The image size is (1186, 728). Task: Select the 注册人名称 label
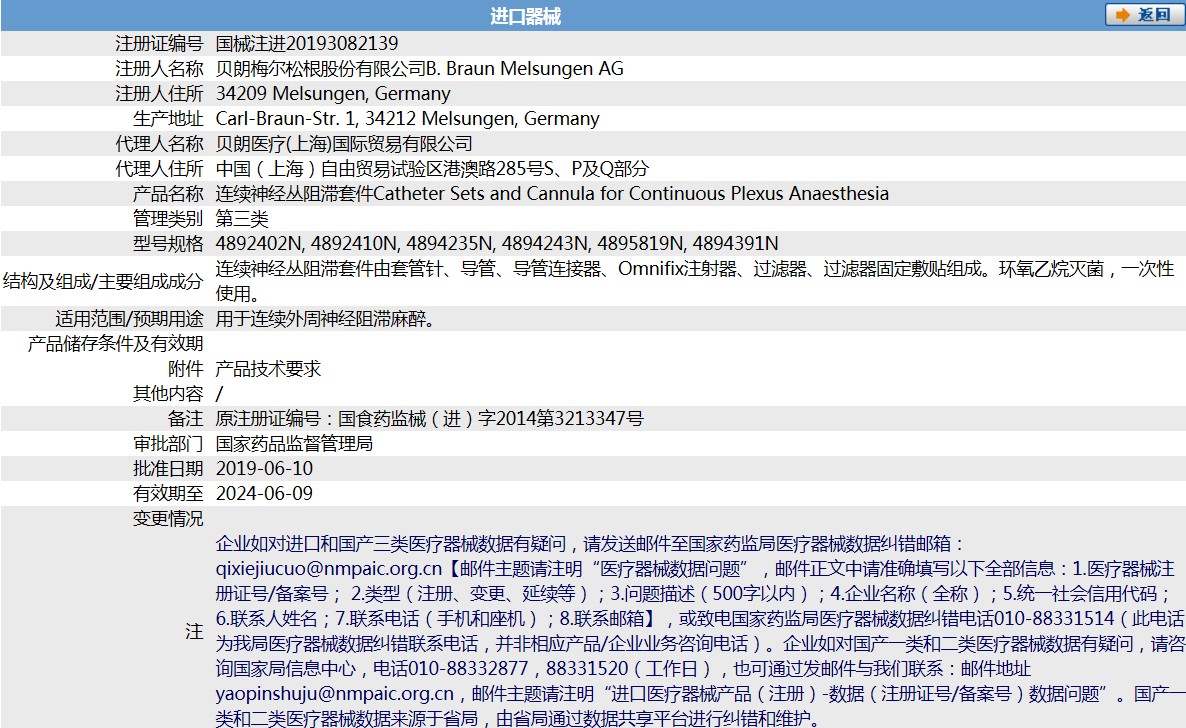(159, 68)
